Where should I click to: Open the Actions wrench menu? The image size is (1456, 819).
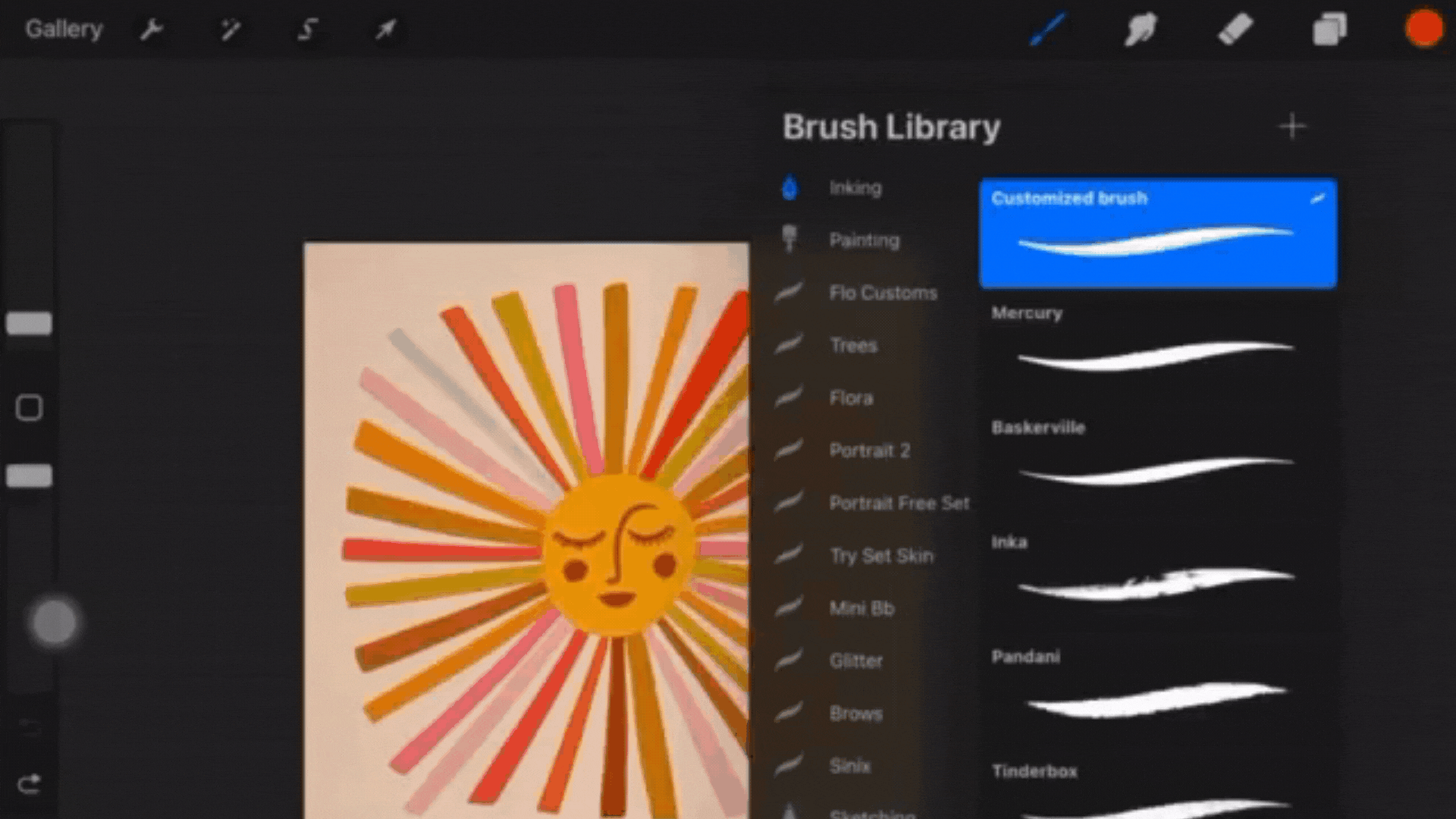click(x=151, y=30)
